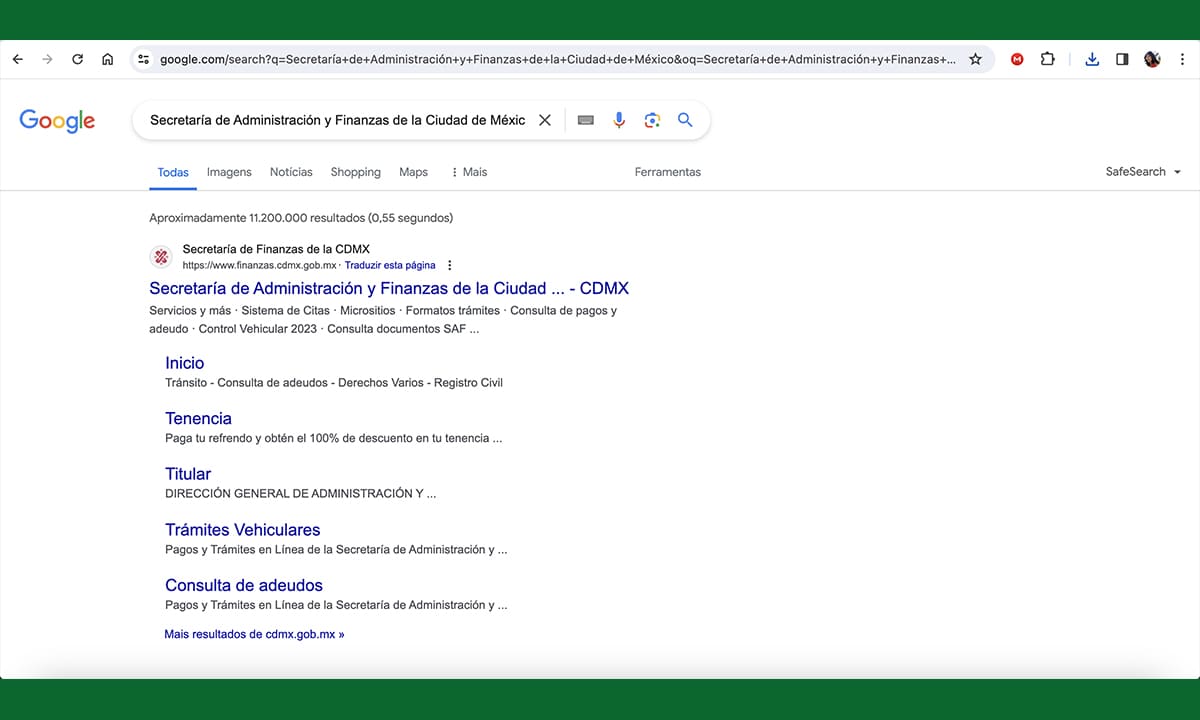1200x720 pixels.
Task: Click the Tránsito - Consulta de adeudos snippet
Action: click(x=334, y=383)
